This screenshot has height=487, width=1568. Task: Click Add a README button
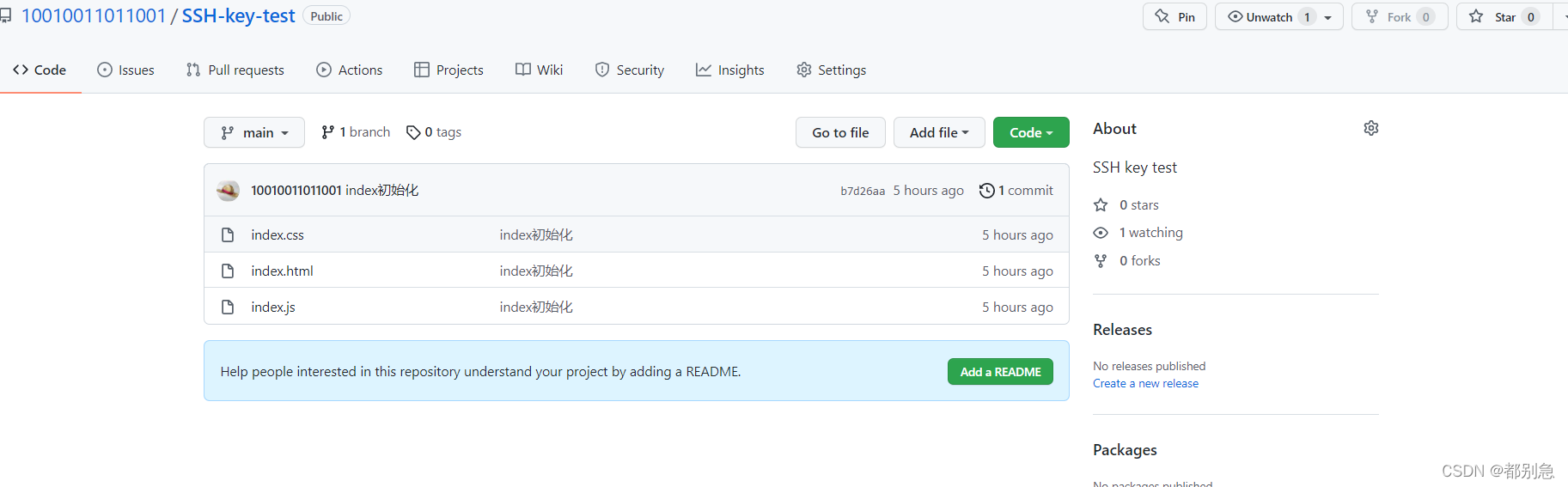[x=1000, y=371]
